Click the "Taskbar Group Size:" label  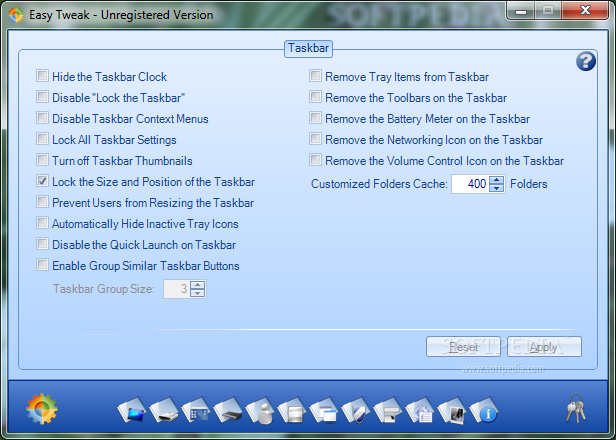[x=104, y=289]
